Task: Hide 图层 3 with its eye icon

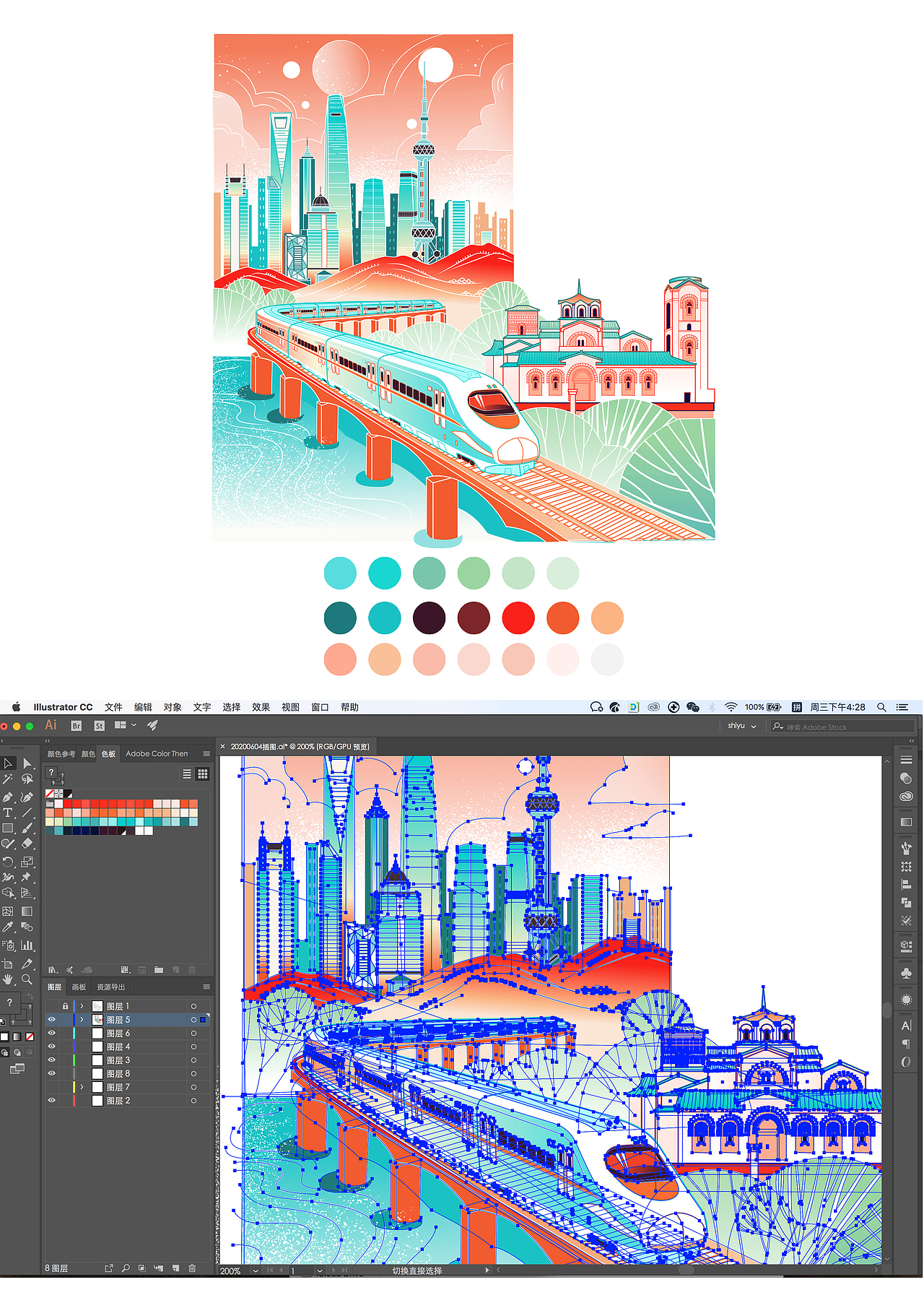Action: pyautogui.click(x=51, y=1060)
